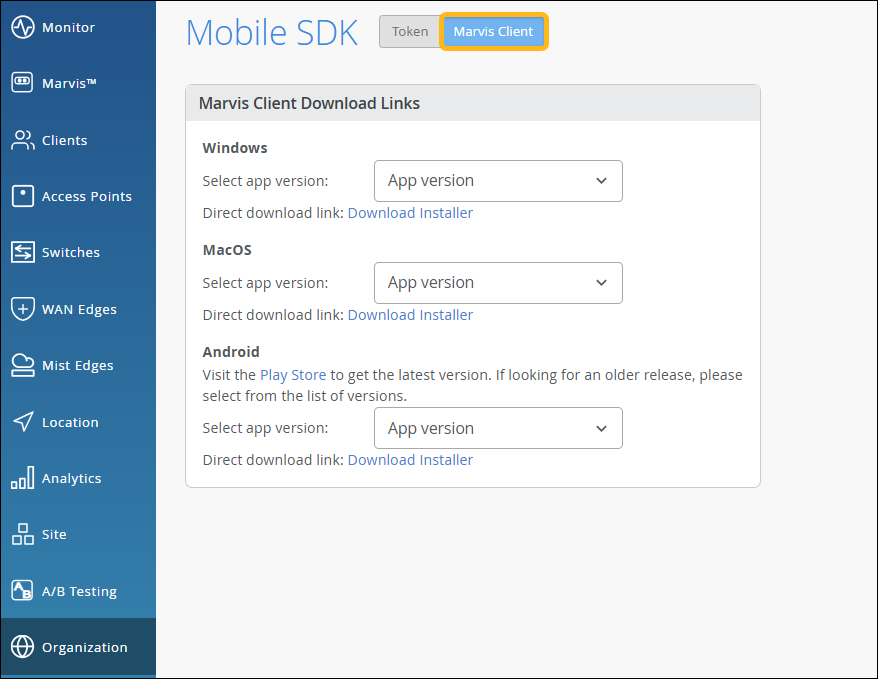Click the Windows section heading
Image resolution: width=878 pixels, height=679 pixels.
(x=235, y=148)
